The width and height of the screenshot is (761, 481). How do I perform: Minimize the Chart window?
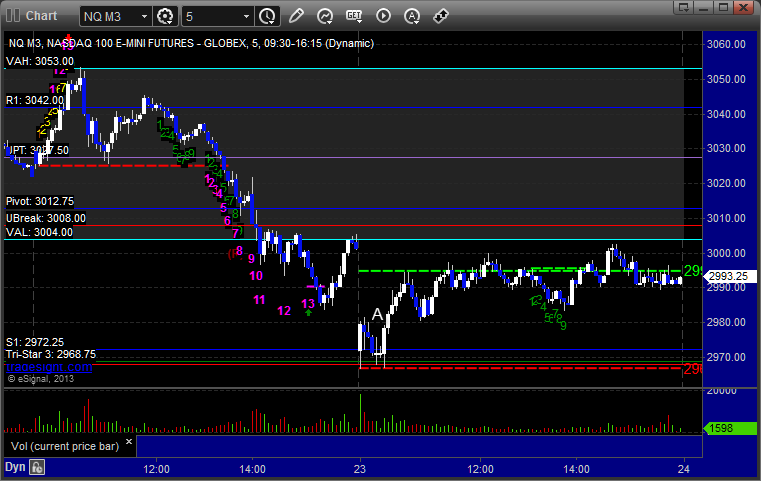(x=704, y=7)
